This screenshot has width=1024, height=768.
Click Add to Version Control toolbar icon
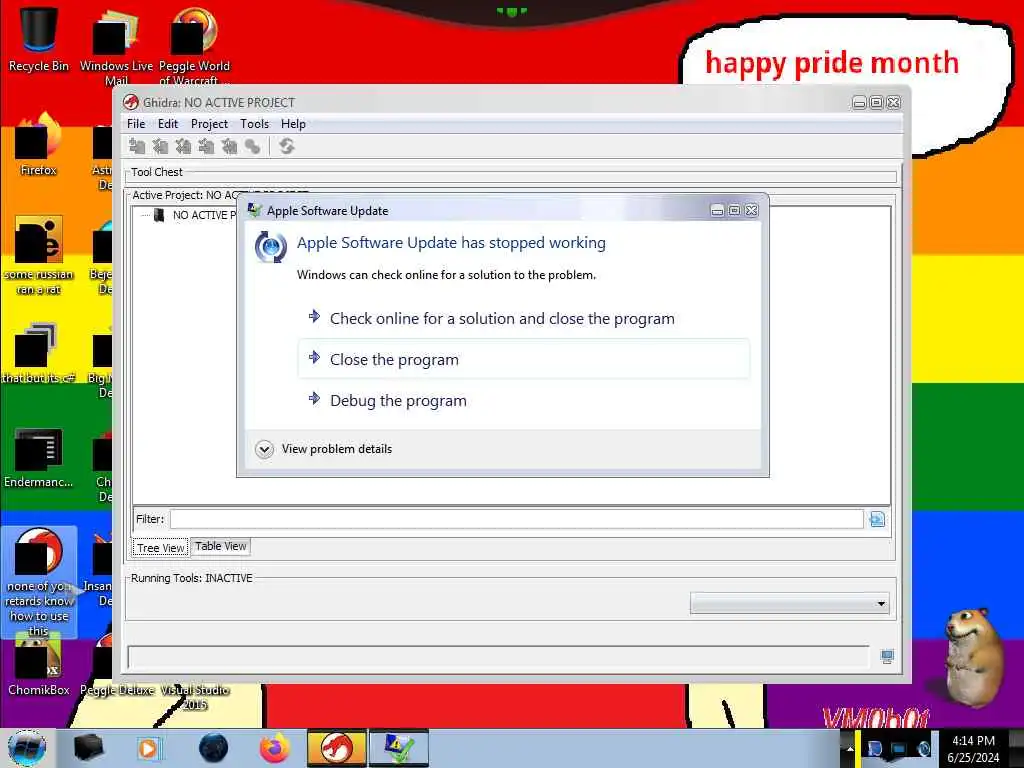(x=136, y=146)
